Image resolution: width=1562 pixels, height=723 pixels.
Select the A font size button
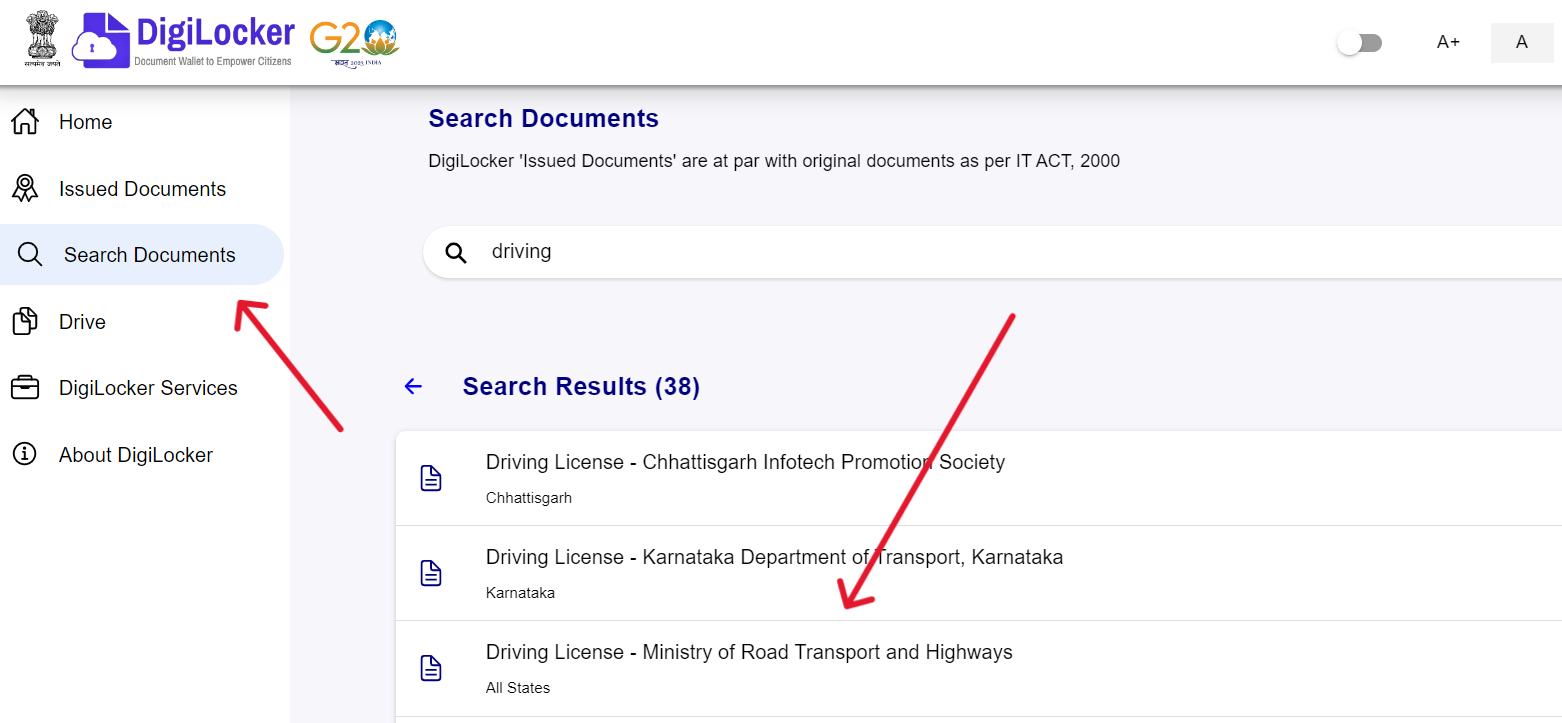[x=1521, y=42]
